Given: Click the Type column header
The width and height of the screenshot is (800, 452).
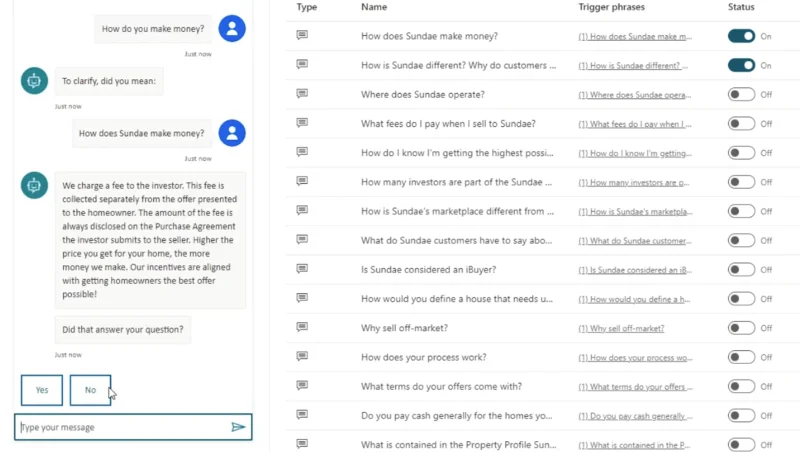Looking at the screenshot, I should click(307, 7).
